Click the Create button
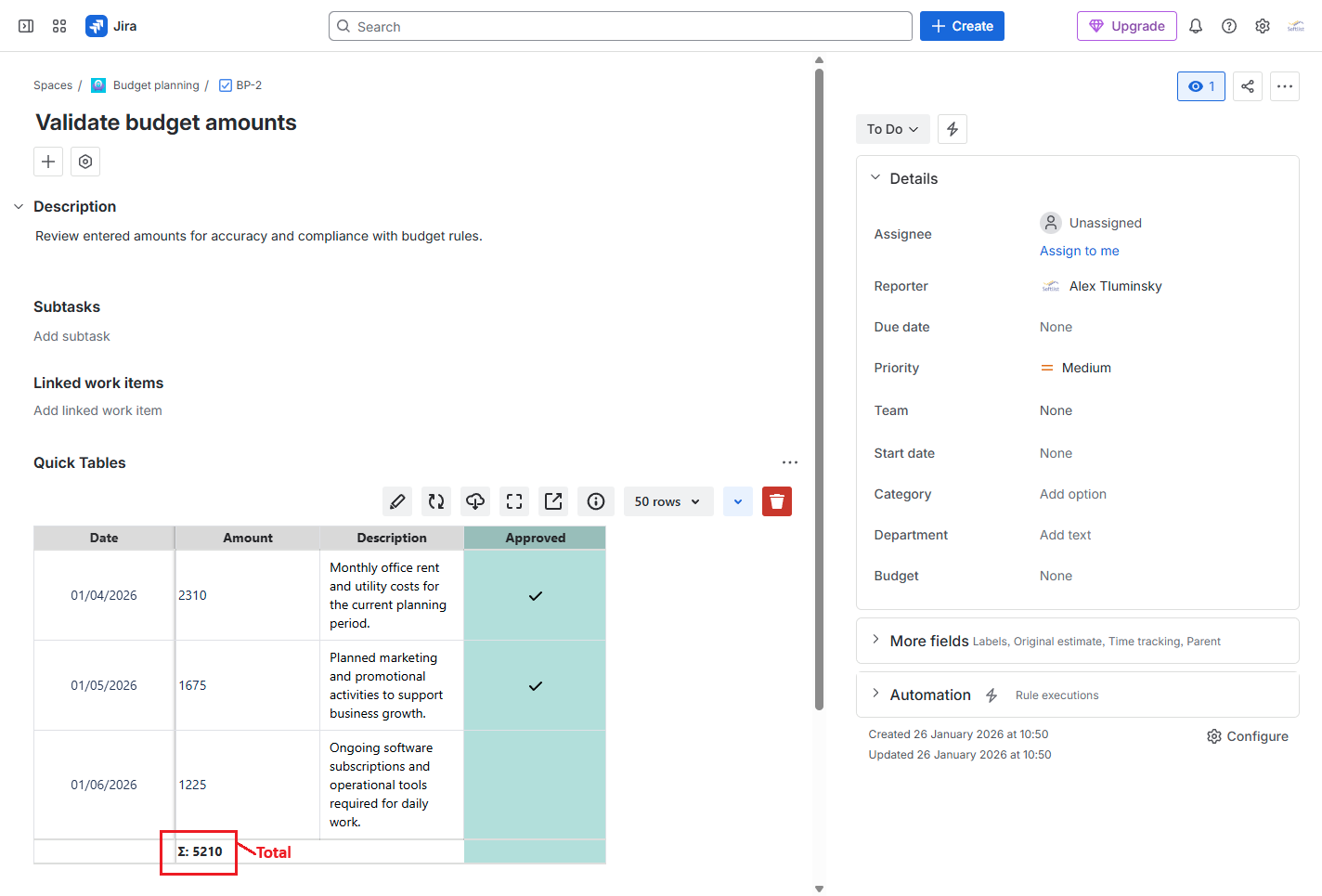This screenshot has width=1322, height=896. 962,26
